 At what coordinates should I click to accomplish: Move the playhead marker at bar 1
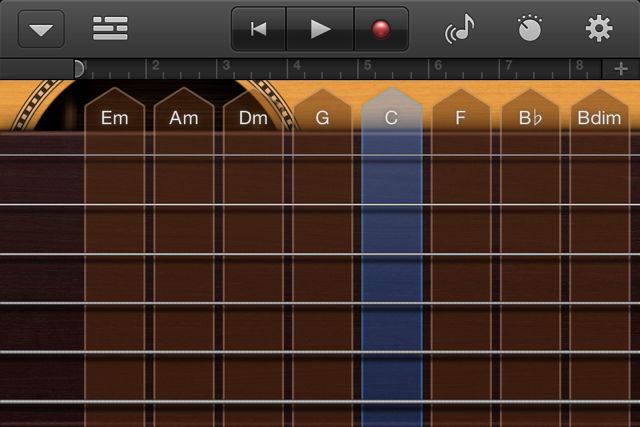pyautogui.click(x=79, y=69)
